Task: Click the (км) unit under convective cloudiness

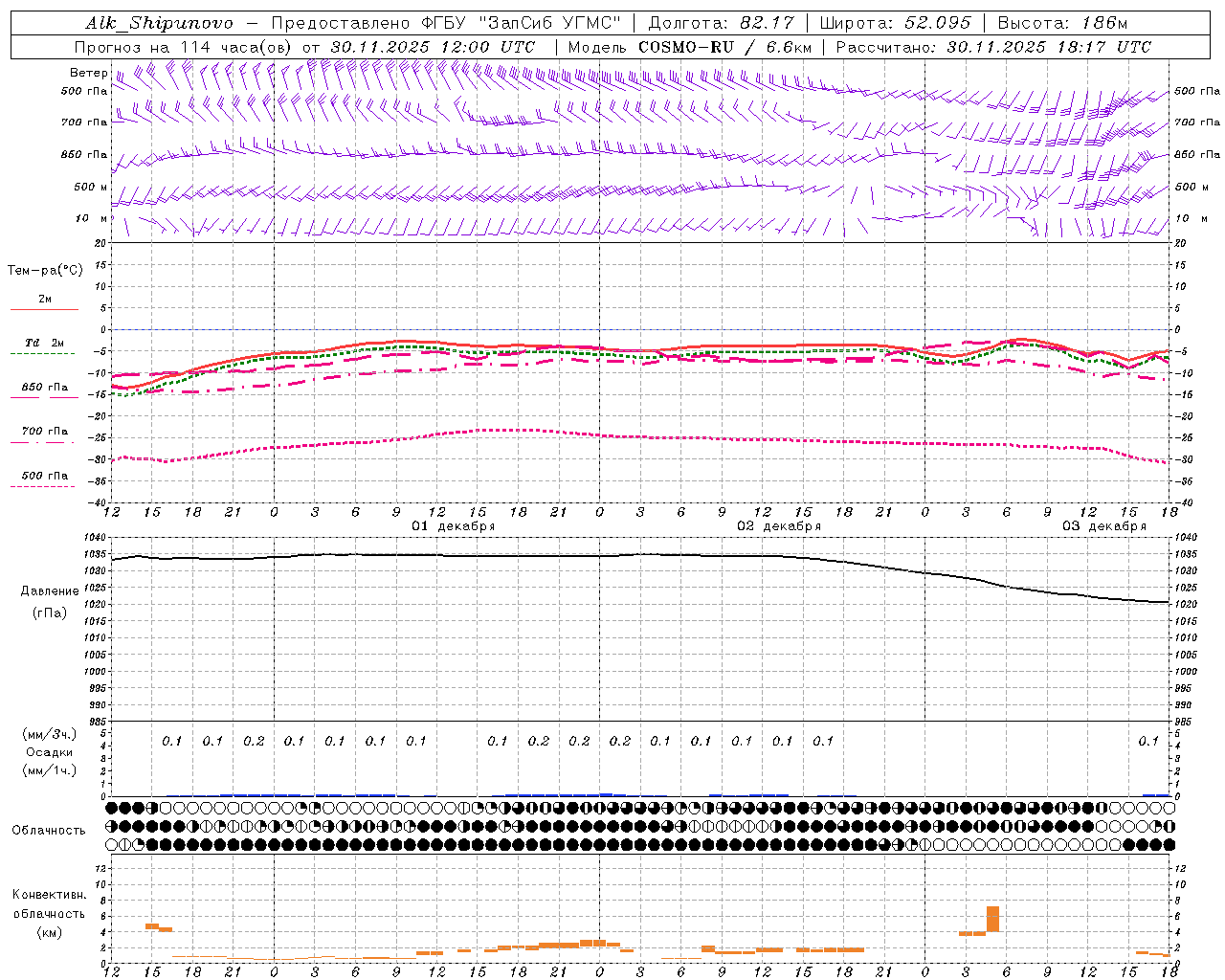Action: (49, 933)
